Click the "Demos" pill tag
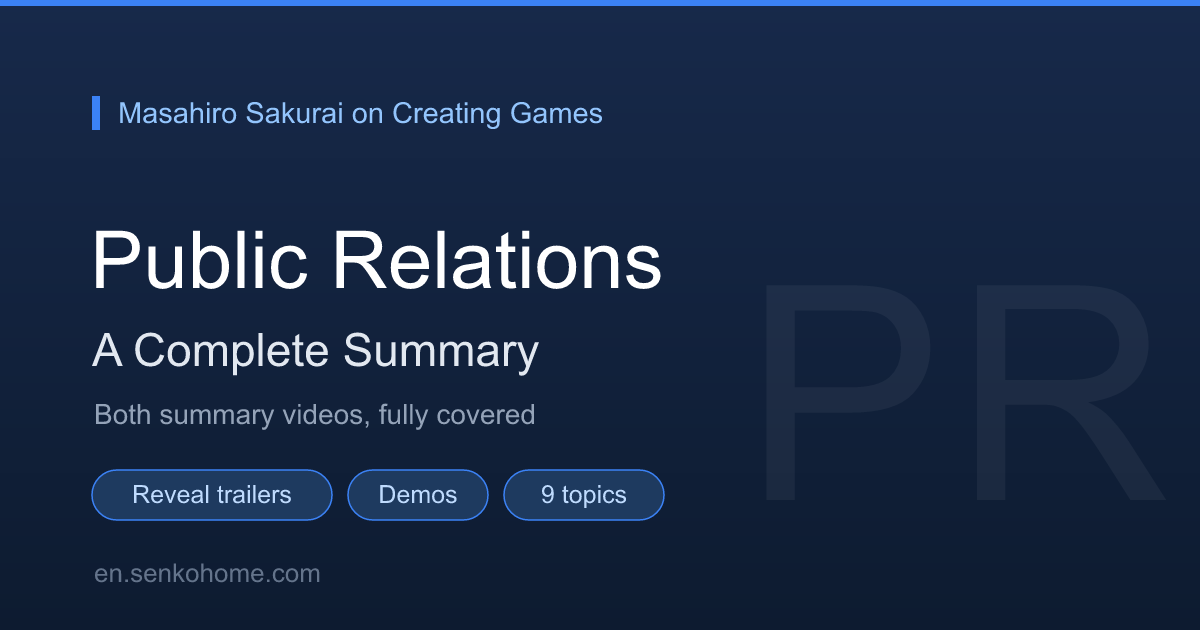Image resolution: width=1200 pixels, height=630 pixels. [418, 495]
